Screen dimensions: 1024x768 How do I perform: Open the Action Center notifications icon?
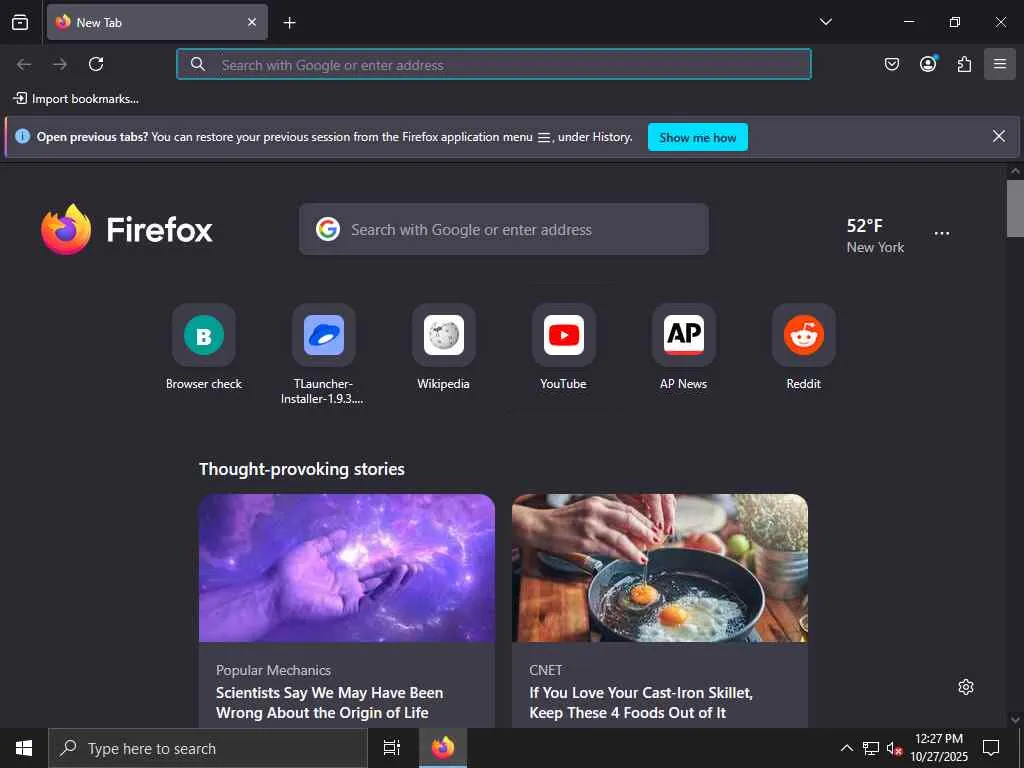click(x=991, y=748)
